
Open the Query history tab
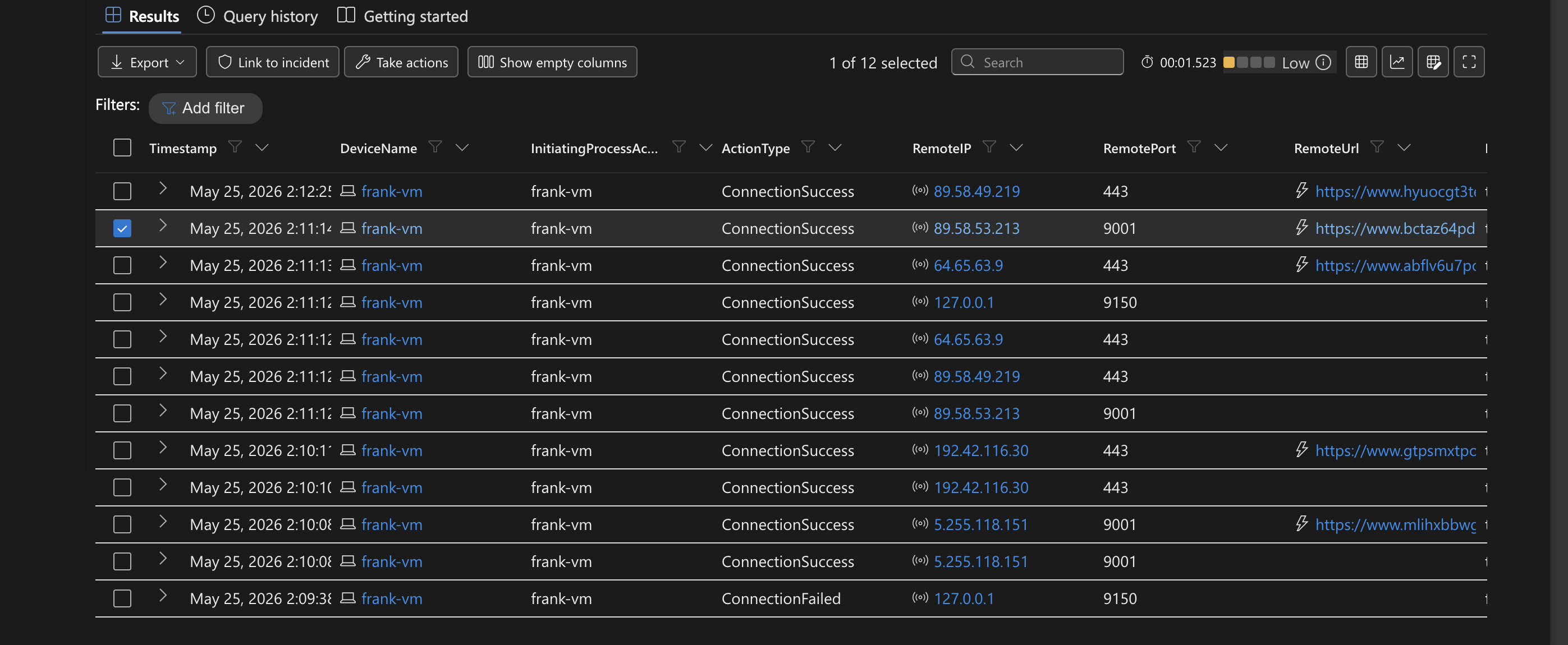258,16
